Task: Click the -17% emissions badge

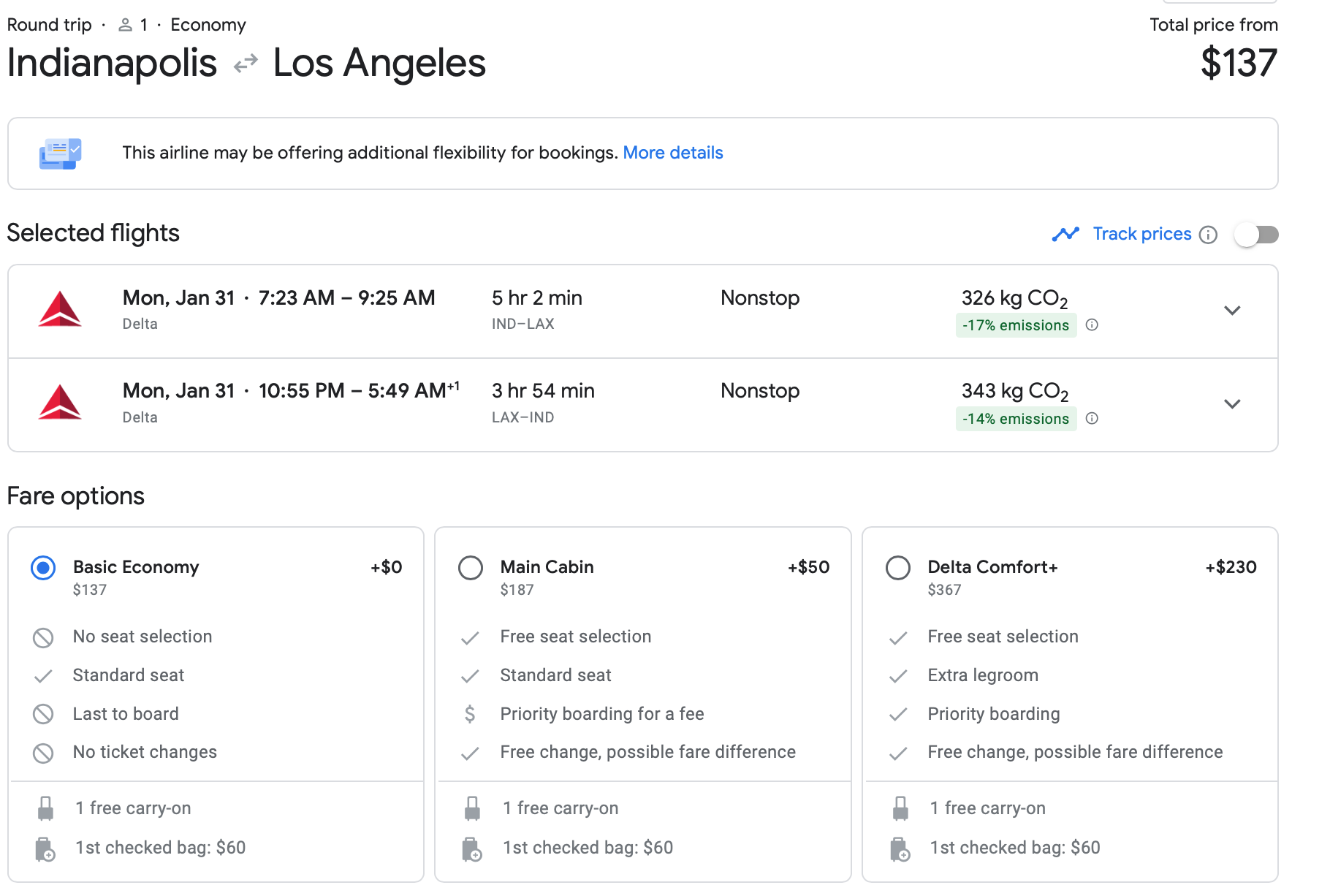Action: tap(1016, 325)
